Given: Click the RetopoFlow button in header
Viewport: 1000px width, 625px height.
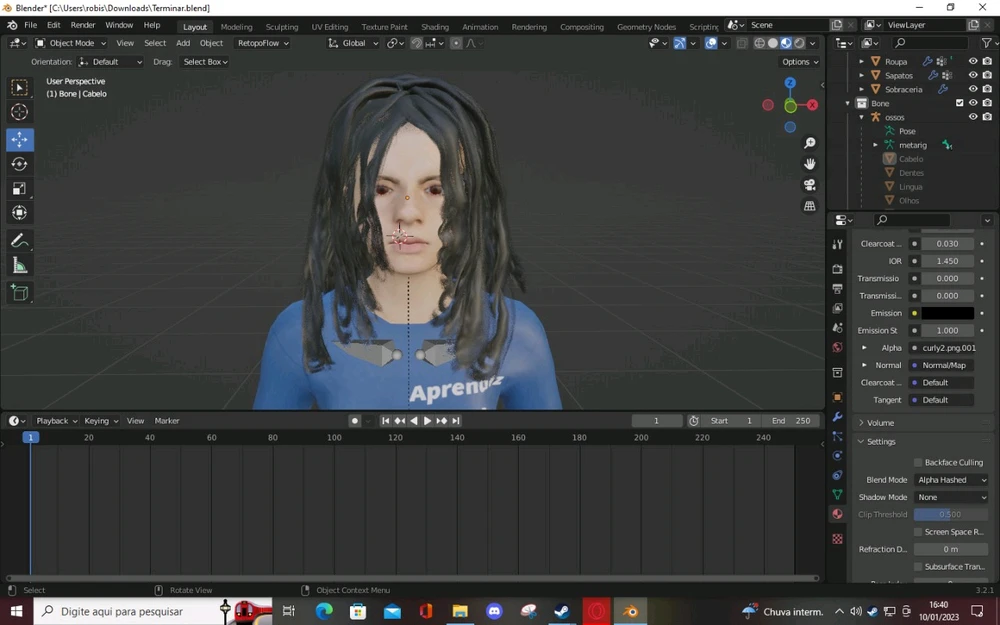Looking at the screenshot, I should pos(262,43).
